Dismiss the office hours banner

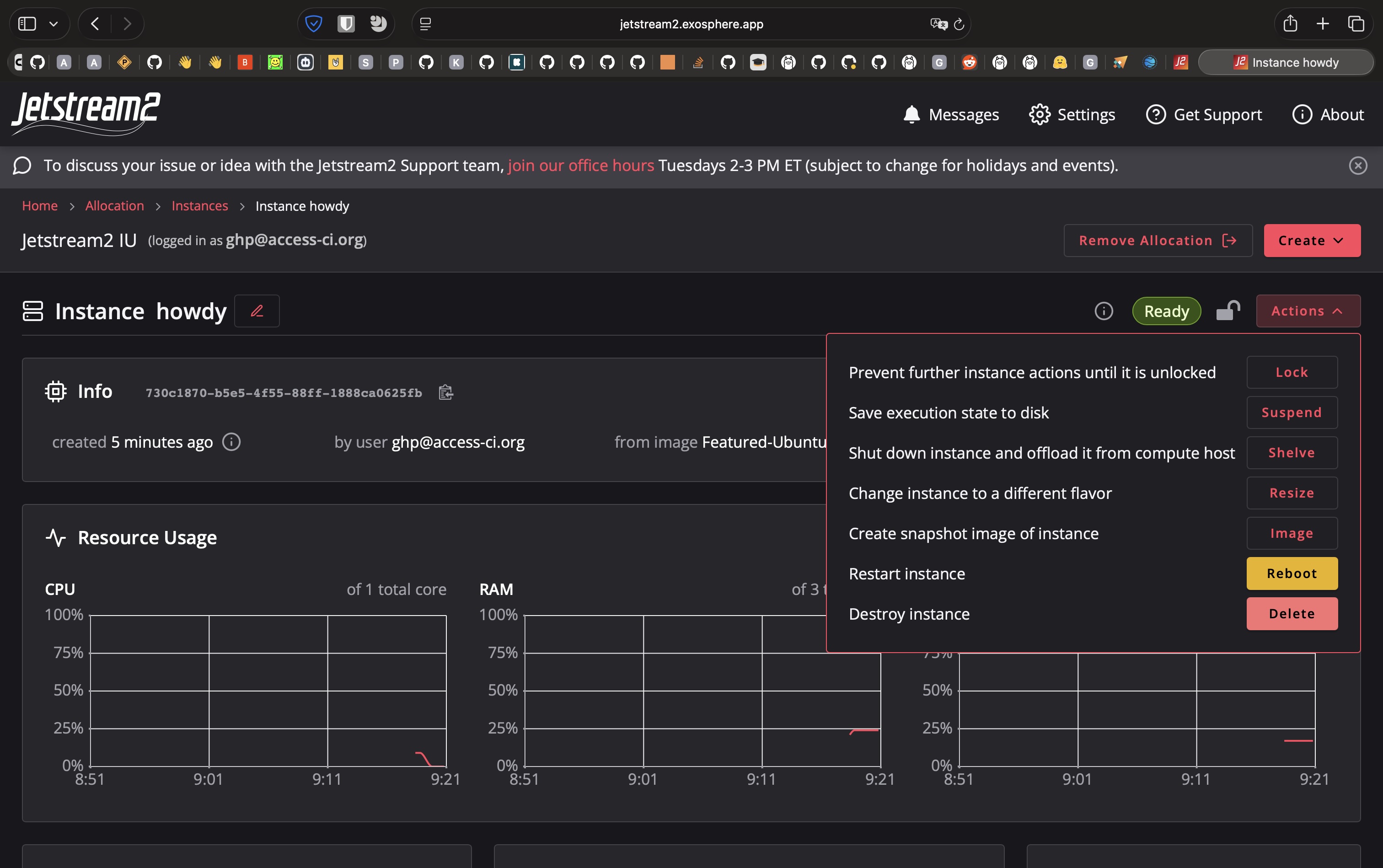[1358, 166]
